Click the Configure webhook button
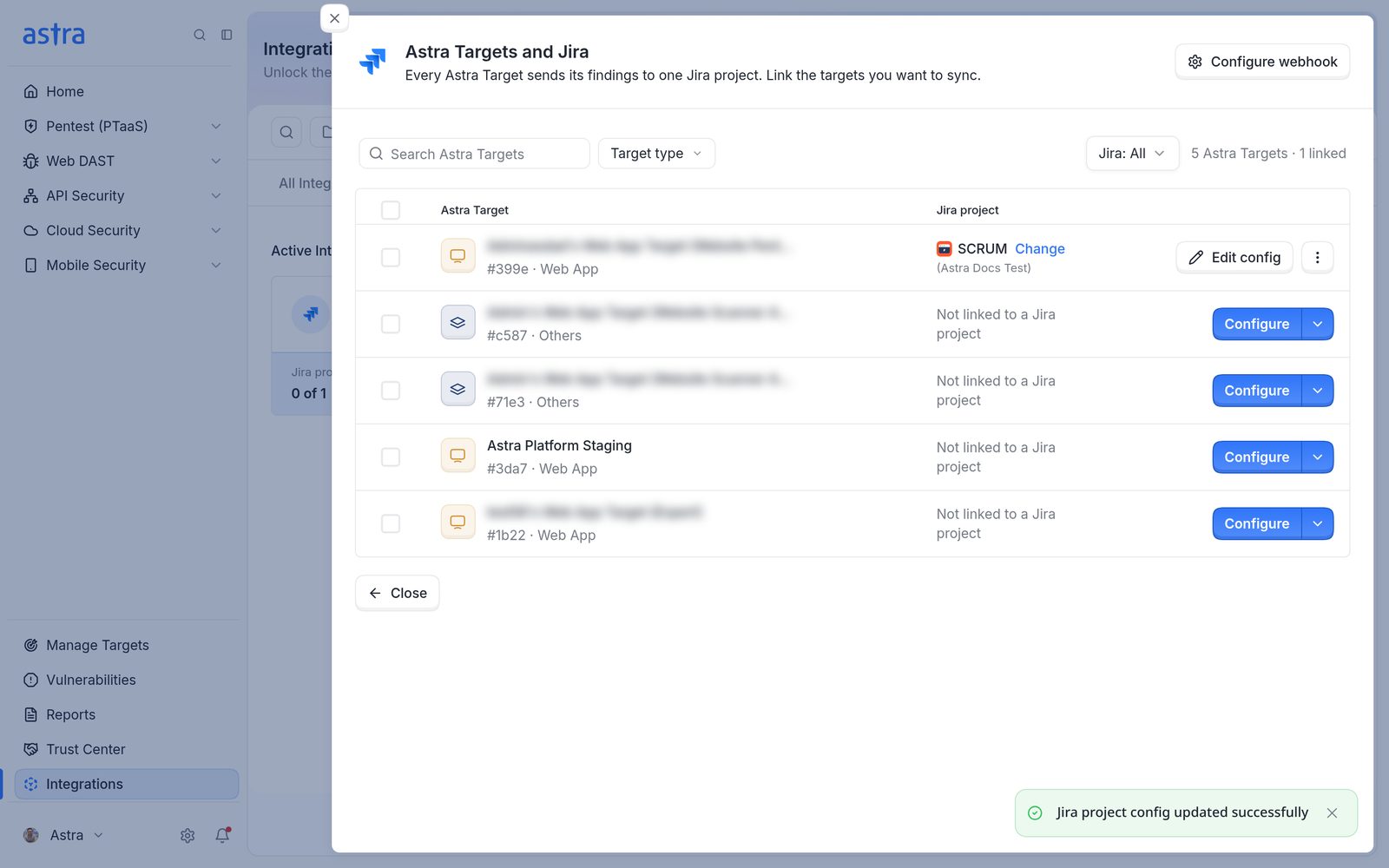 point(1262,62)
